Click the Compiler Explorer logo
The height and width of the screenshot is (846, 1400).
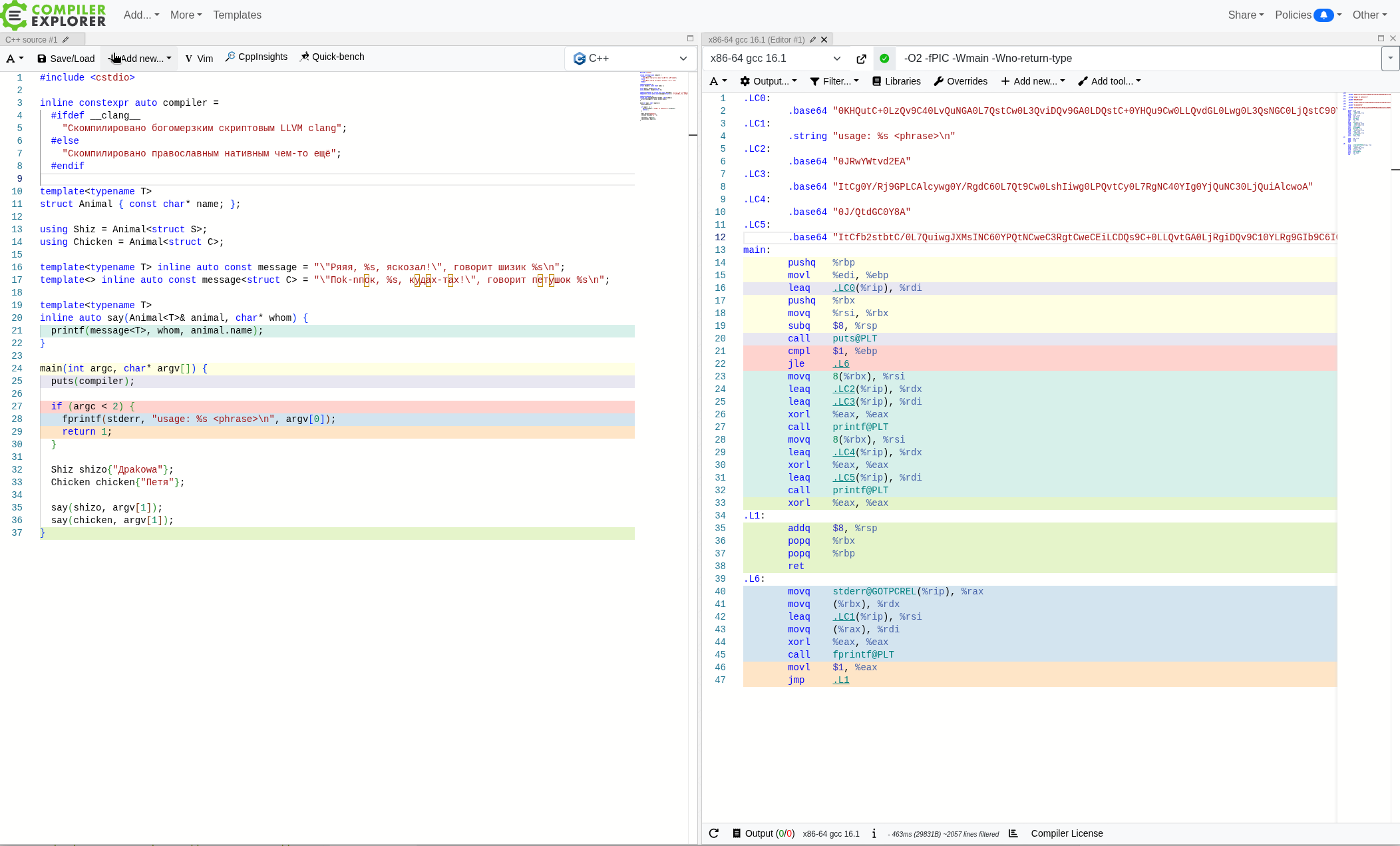[x=53, y=15]
